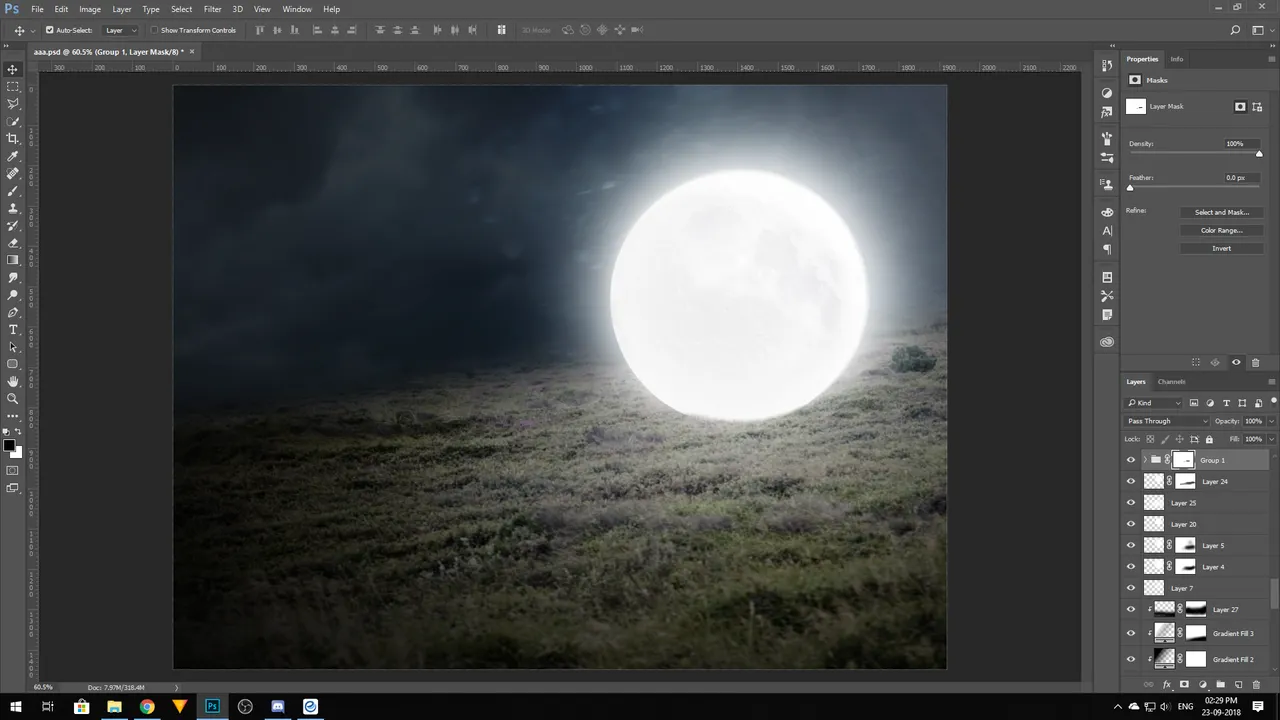Open File Explorer from the taskbar
This screenshot has height=720, width=1280.
coord(114,706)
